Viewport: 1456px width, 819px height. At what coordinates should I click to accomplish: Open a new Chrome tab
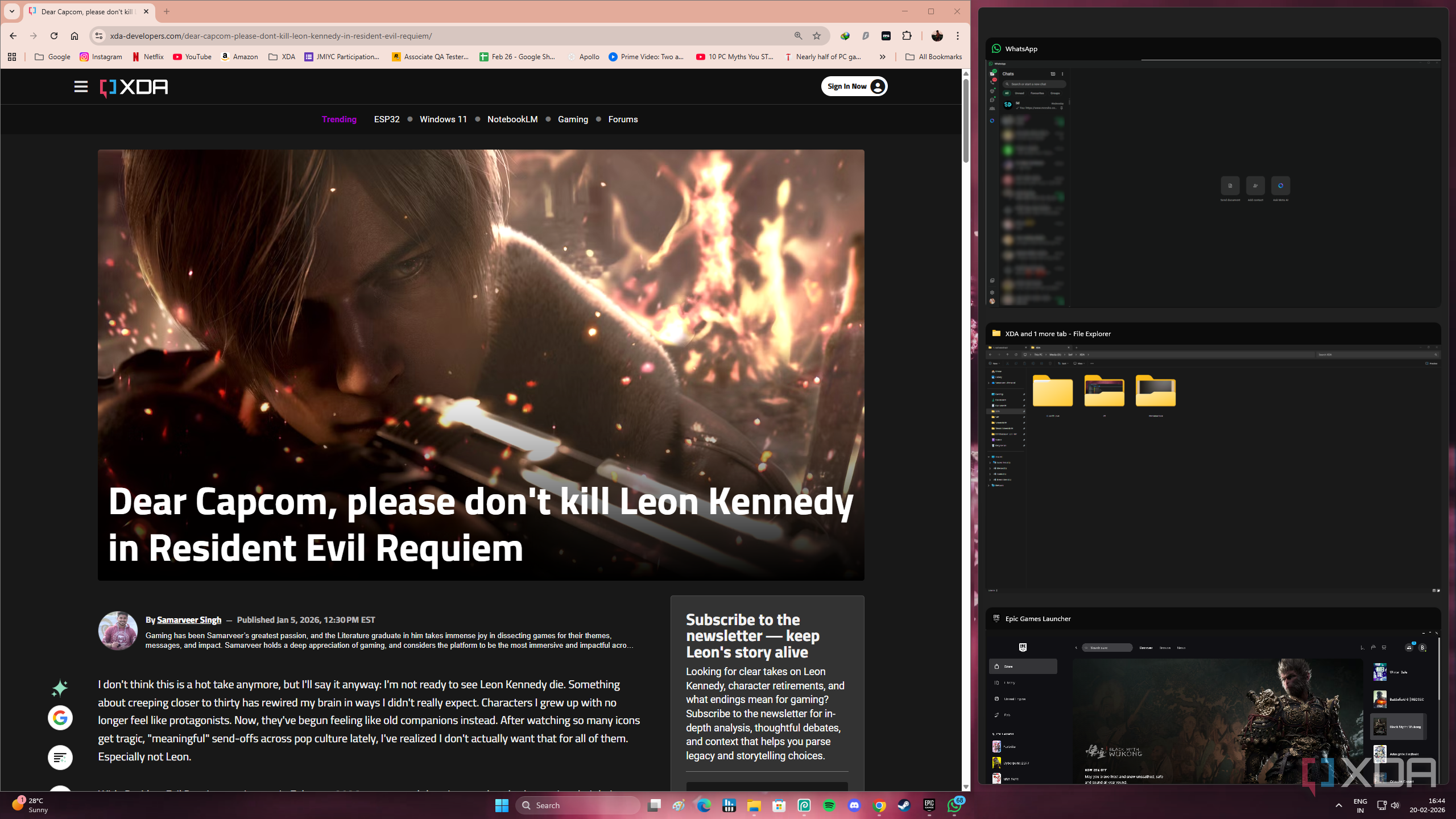click(x=167, y=11)
